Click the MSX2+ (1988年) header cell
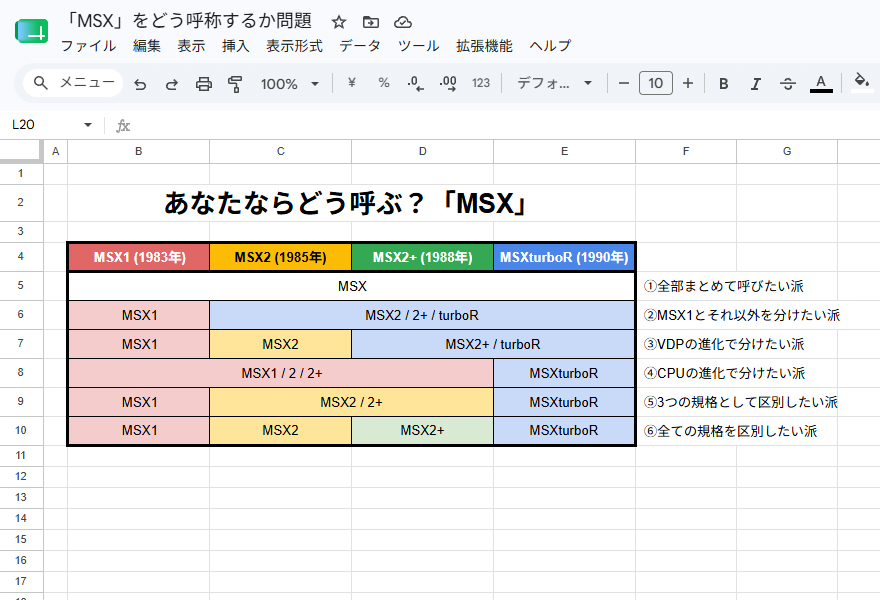This screenshot has height=600, width=880. click(423, 257)
